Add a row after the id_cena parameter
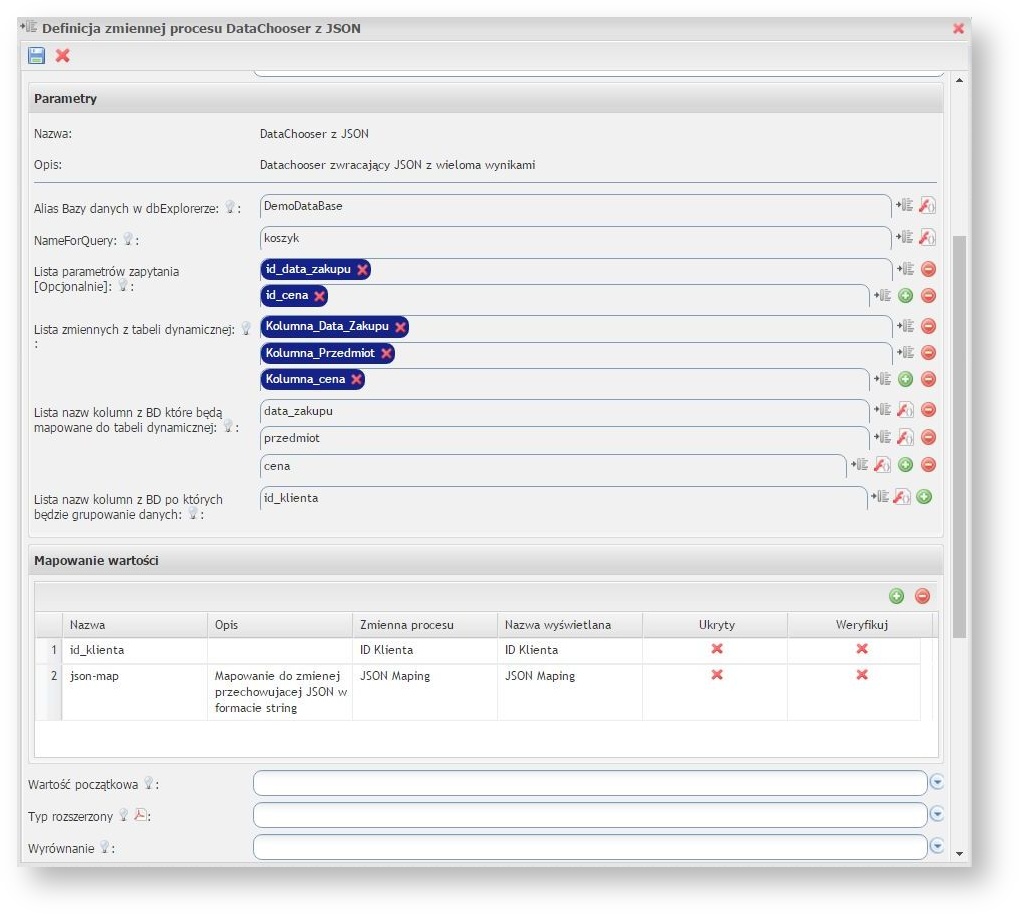The image size is (1020, 915). (x=905, y=296)
